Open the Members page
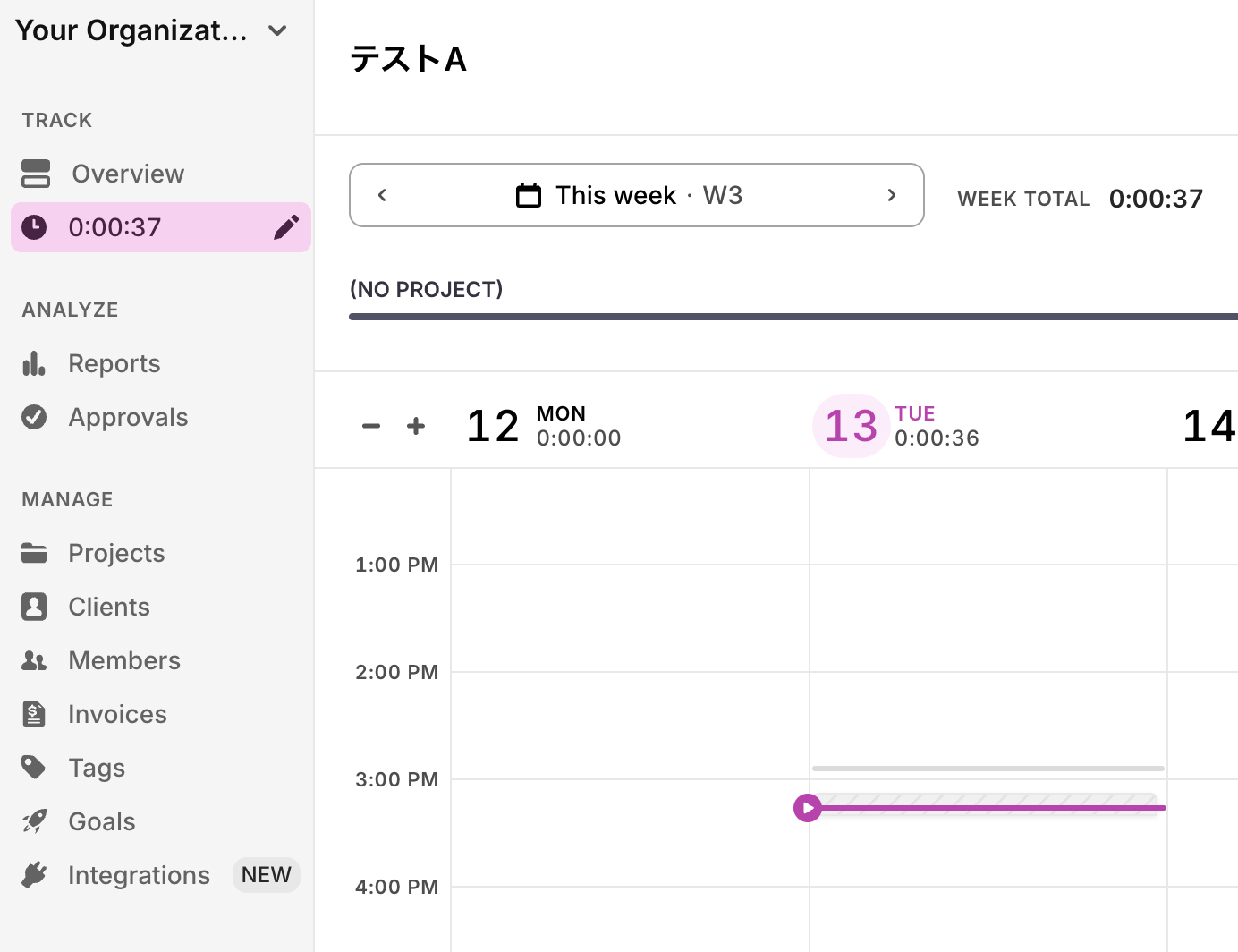The width and height of the screenshot is (1238, 952). tap(124, 660)
